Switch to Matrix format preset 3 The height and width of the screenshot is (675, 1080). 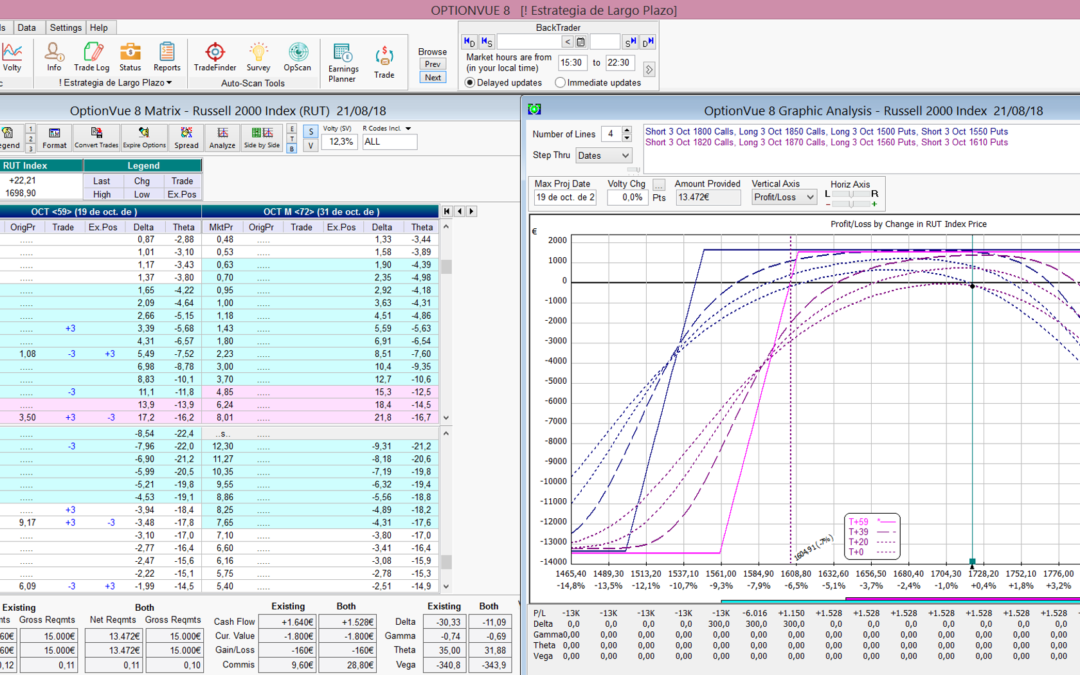click(x=30, y=149)
